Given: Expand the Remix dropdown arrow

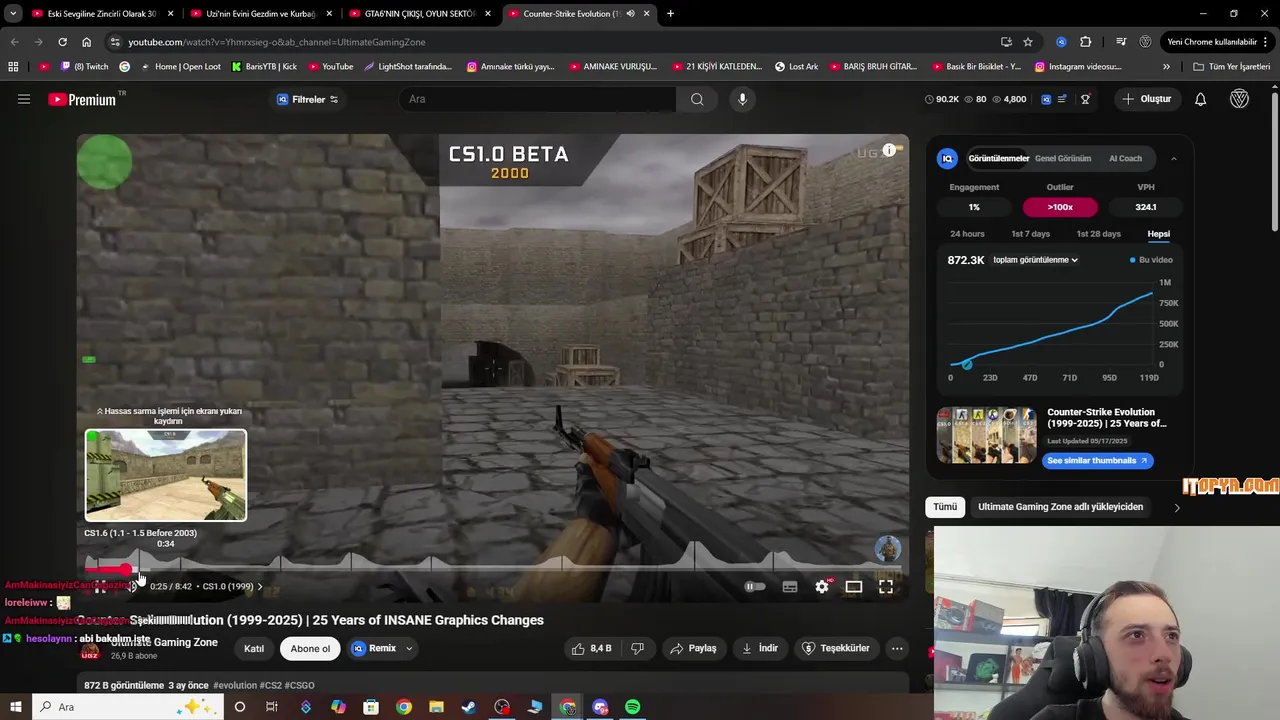Looking at the screenshot, I should [x=408, y=649].
